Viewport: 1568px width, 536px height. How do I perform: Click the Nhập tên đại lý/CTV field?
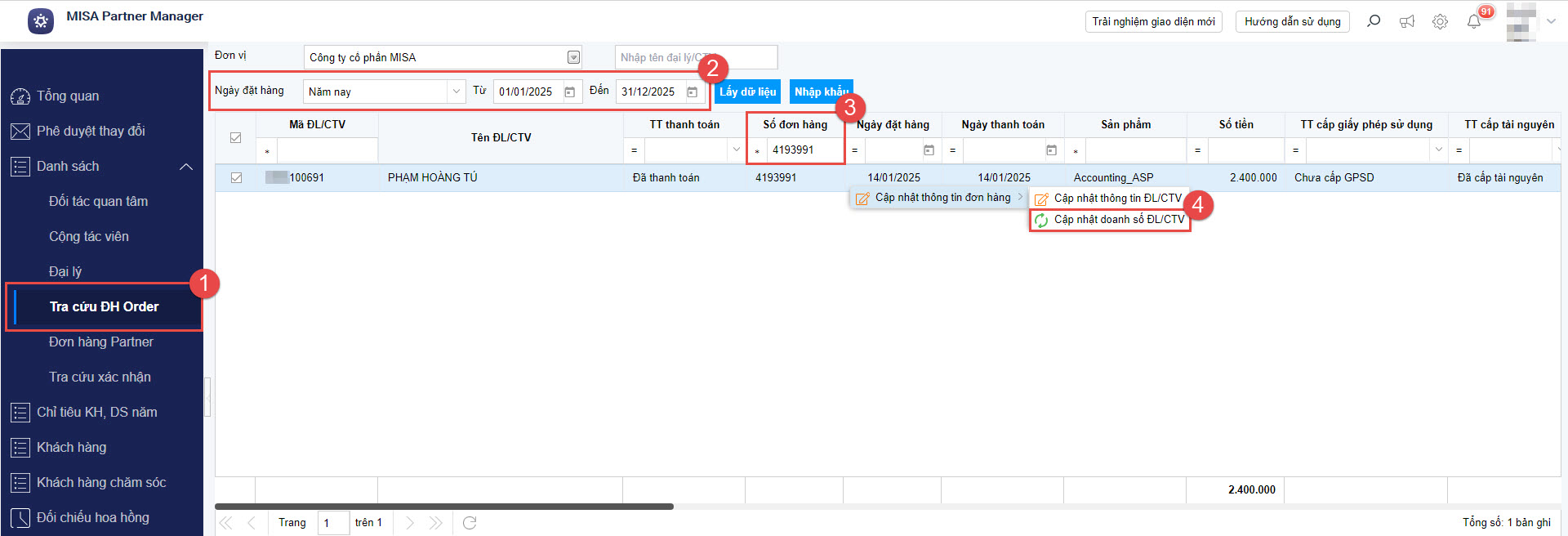696,57
